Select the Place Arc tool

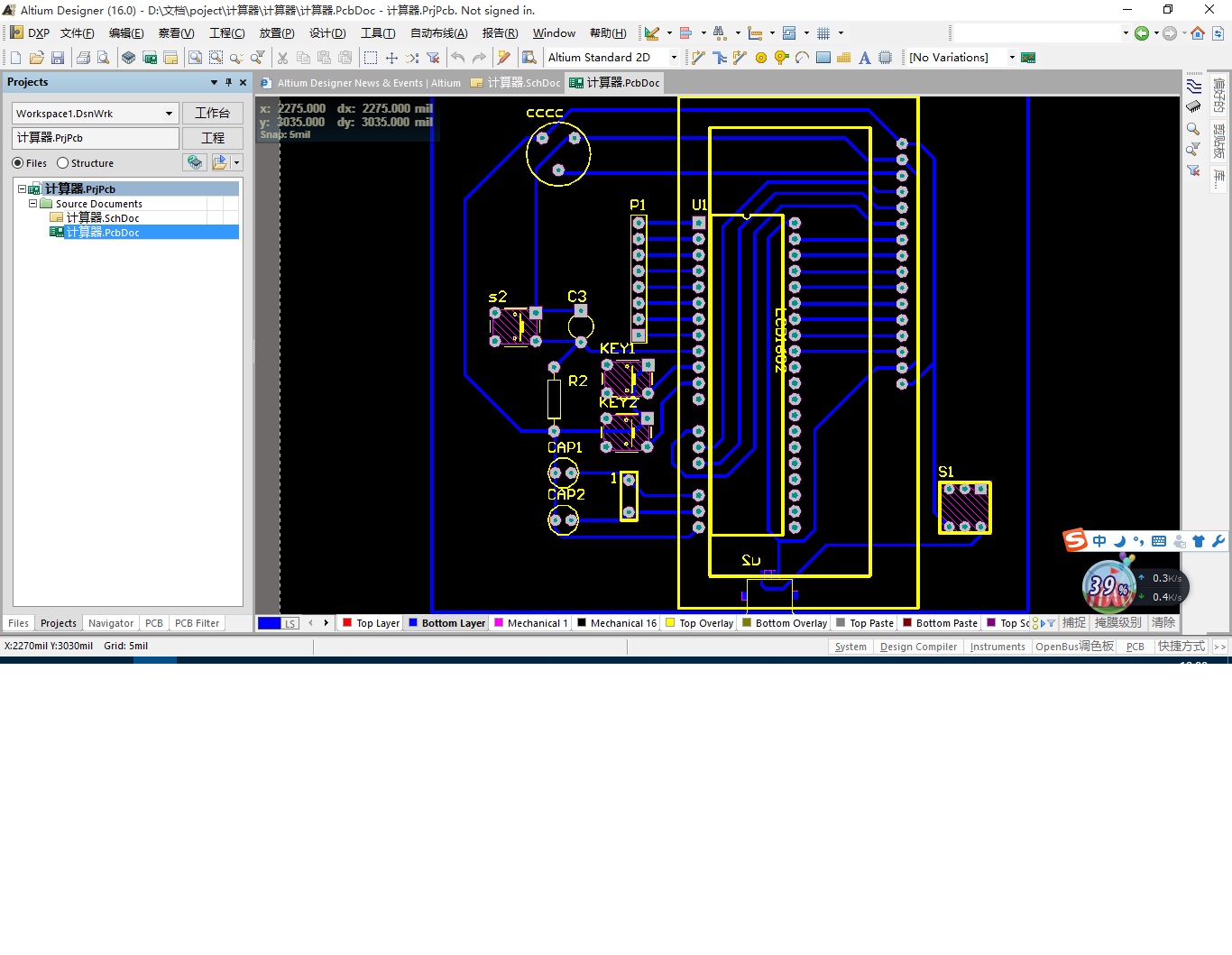[x=802, y=58]
